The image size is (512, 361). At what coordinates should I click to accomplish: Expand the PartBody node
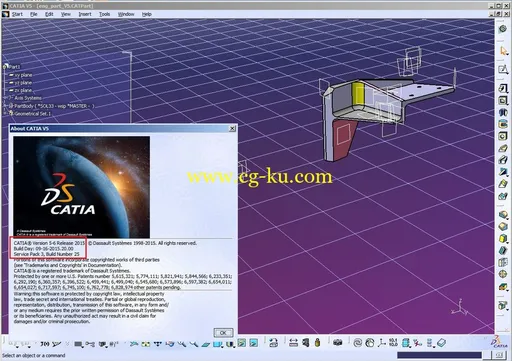pyautogui.click(x=5, y=106)
